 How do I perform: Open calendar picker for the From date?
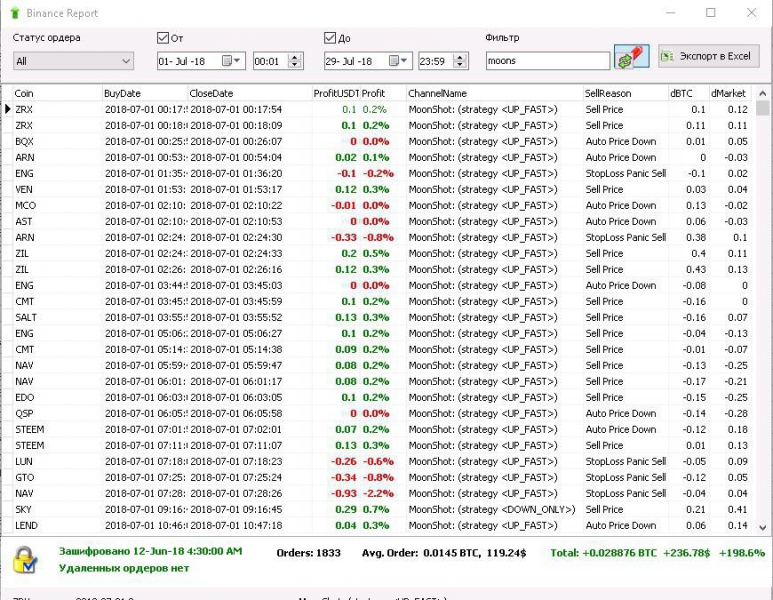(x=231, y=61)
